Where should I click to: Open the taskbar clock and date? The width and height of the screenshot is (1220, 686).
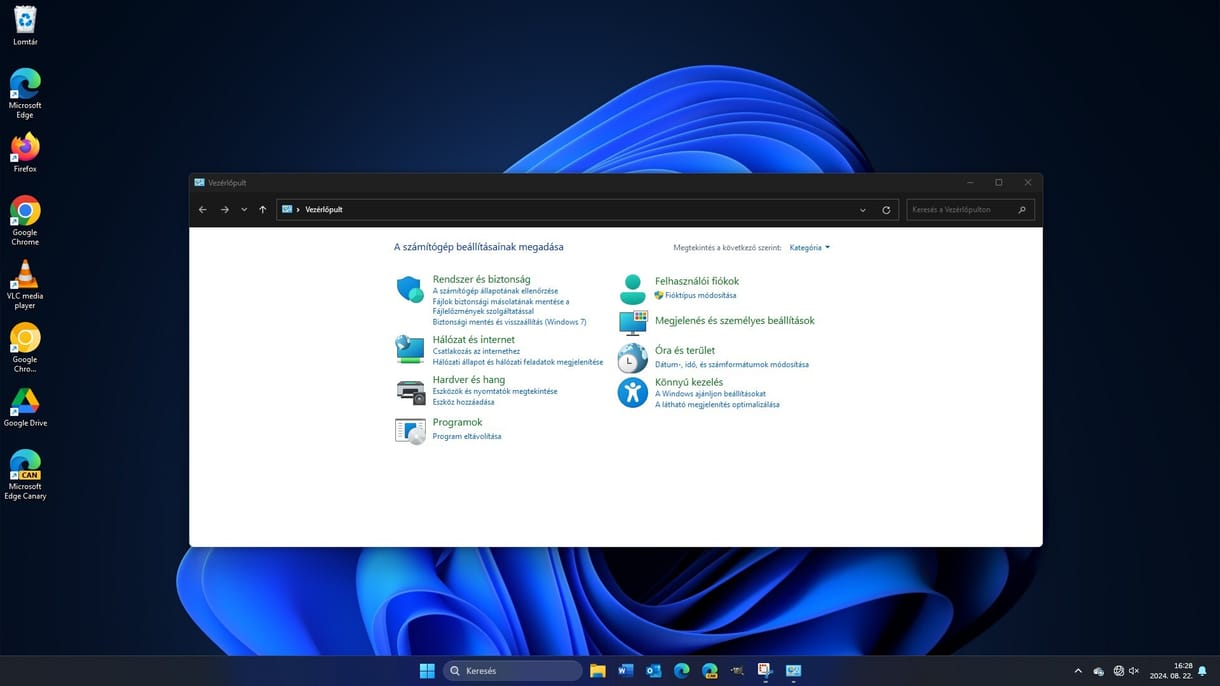[1171, 671]
